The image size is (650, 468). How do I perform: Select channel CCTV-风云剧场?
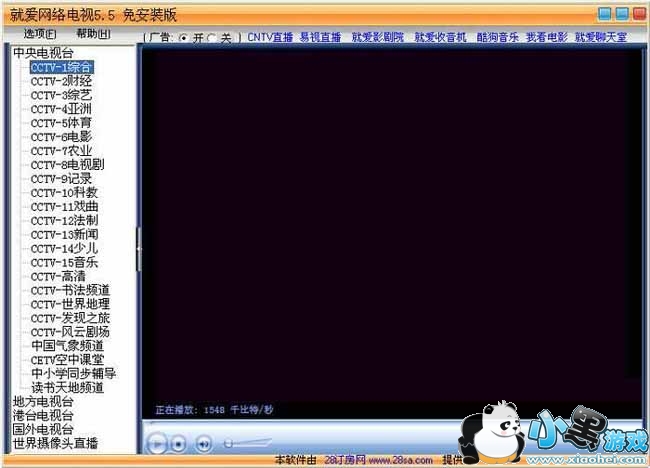[x=70, y=332]
